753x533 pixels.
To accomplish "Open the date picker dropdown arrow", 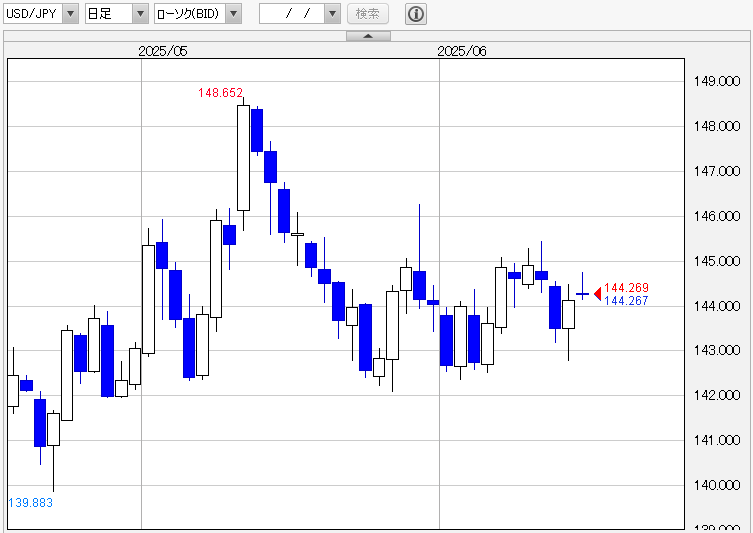I will tap(332, 13).
